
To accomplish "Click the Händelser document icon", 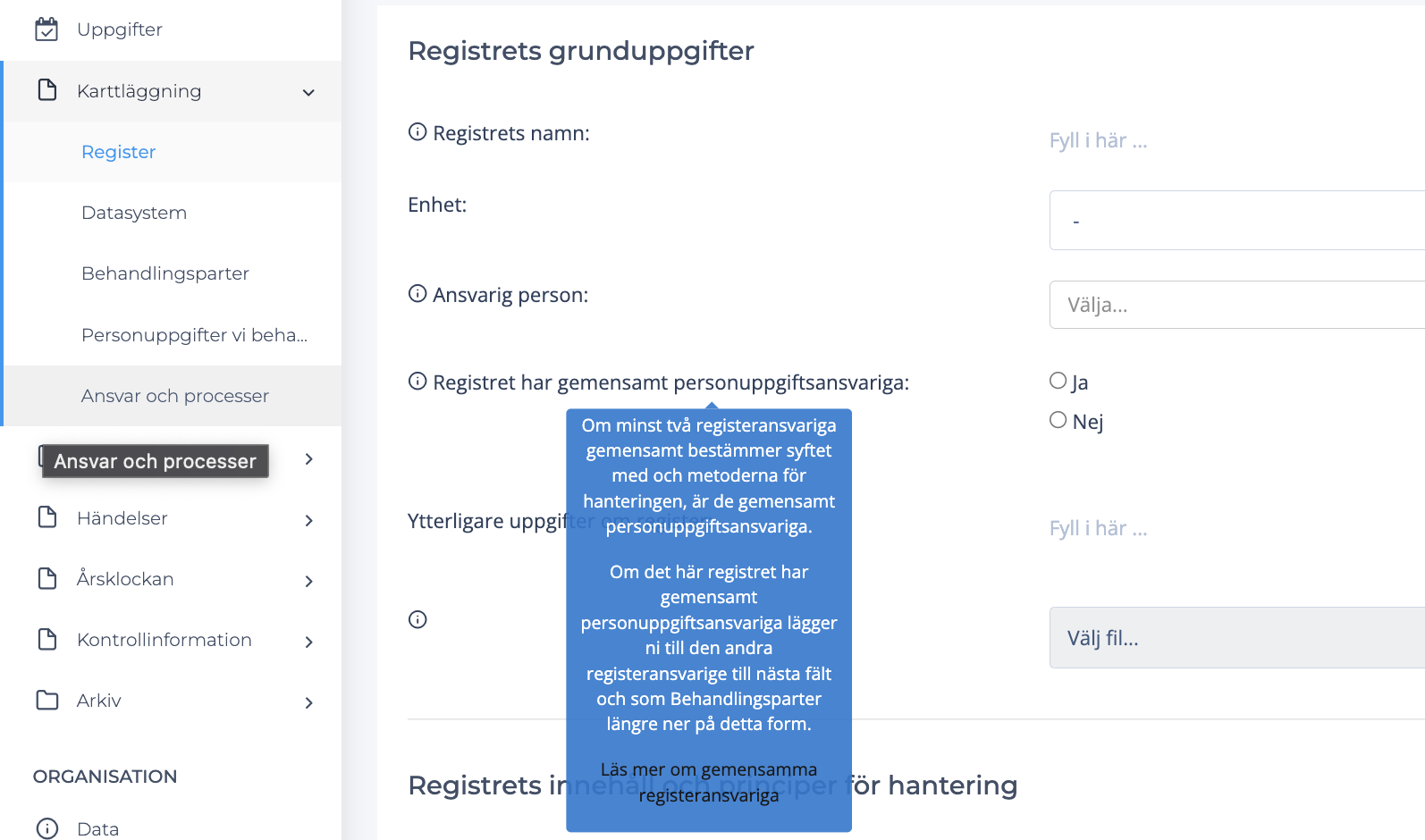I will 47,517.
